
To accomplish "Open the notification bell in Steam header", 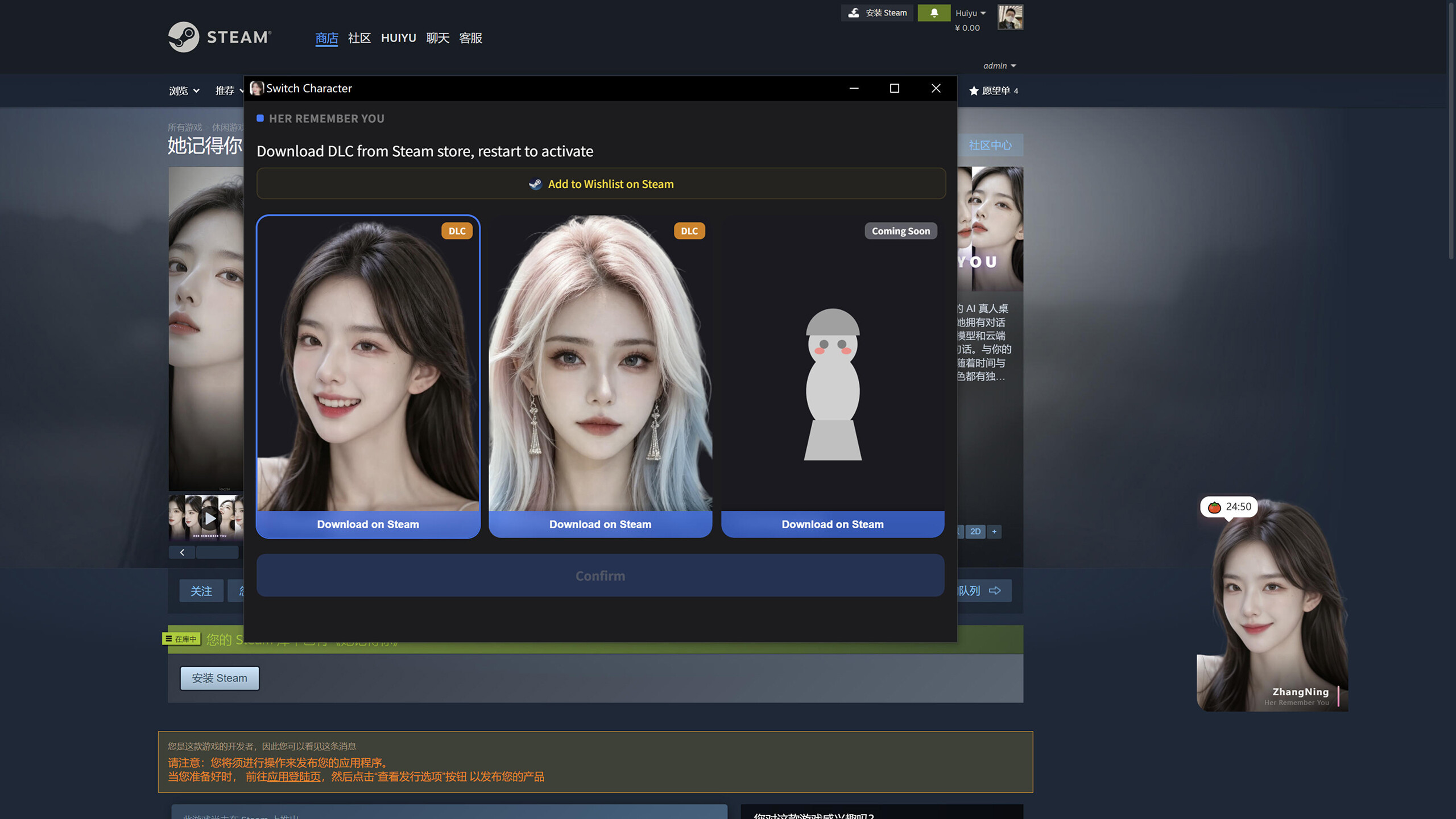I will [x=934, y=13].
